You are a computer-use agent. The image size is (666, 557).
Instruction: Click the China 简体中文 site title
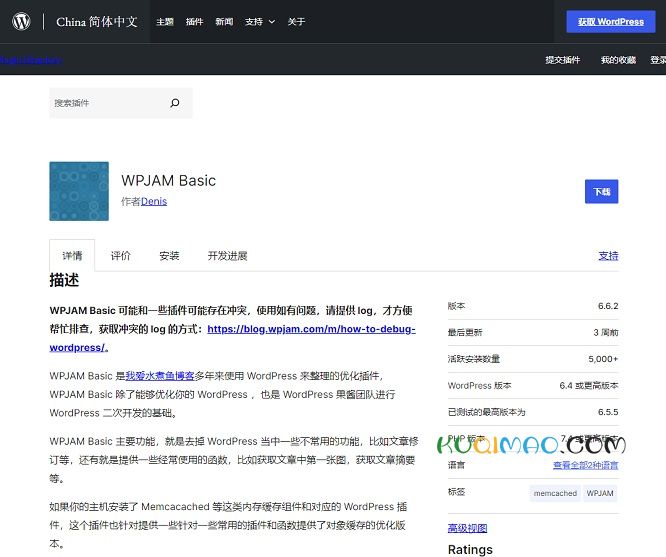[x=97, y=22]
